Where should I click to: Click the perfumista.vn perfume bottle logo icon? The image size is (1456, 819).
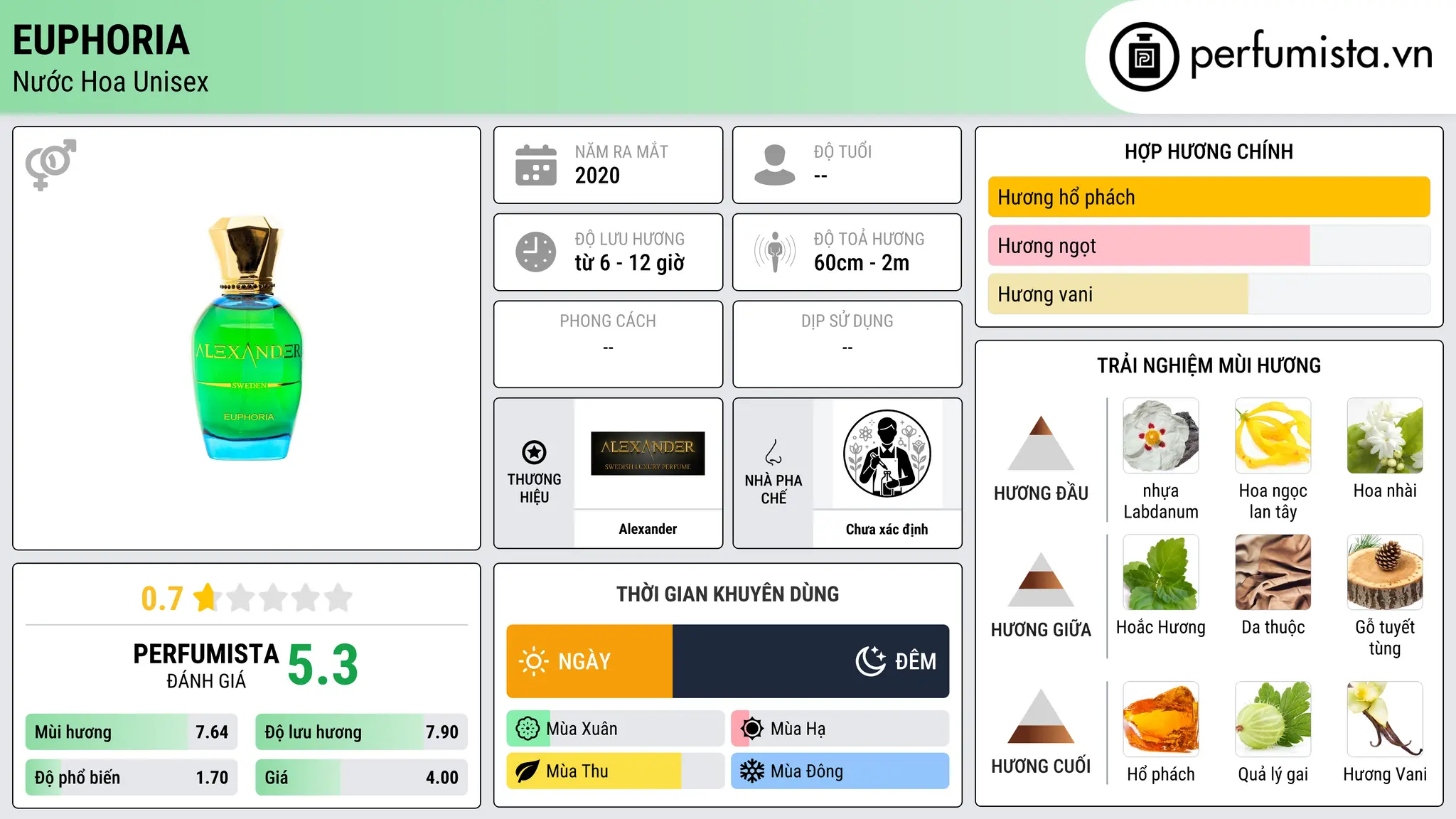[1144, 57]
